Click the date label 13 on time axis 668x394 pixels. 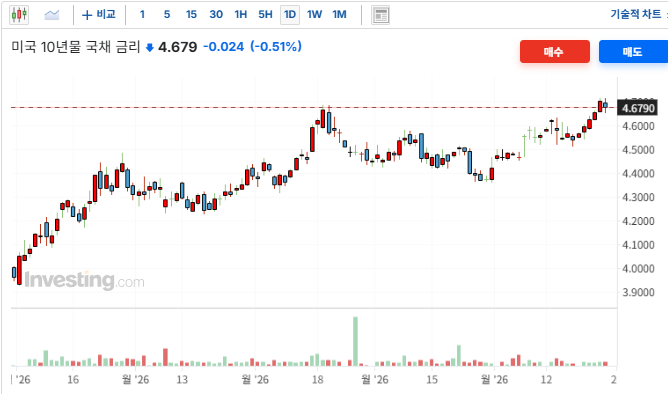(182, 379)
